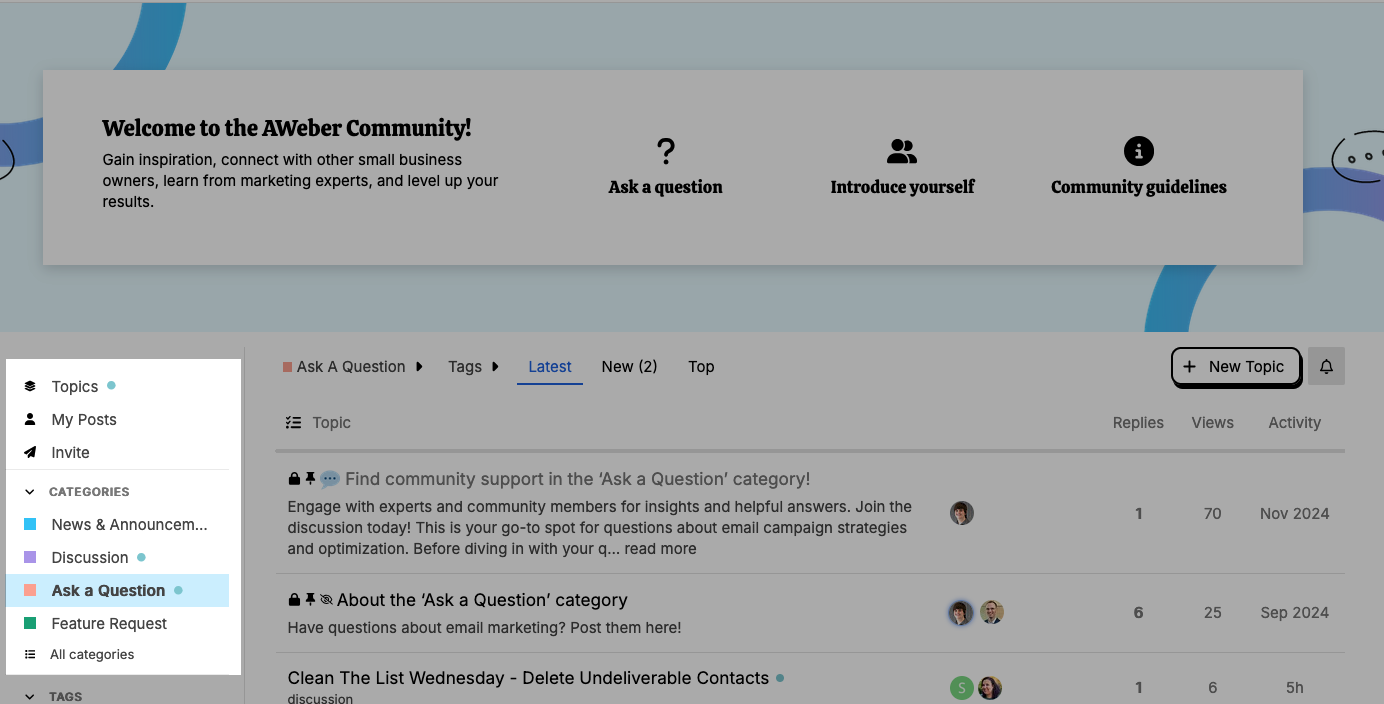Click the unwatched eye icon on the About topic
Image resolution: width=1384 pixels, height=704 pixels.
[328, 600]
